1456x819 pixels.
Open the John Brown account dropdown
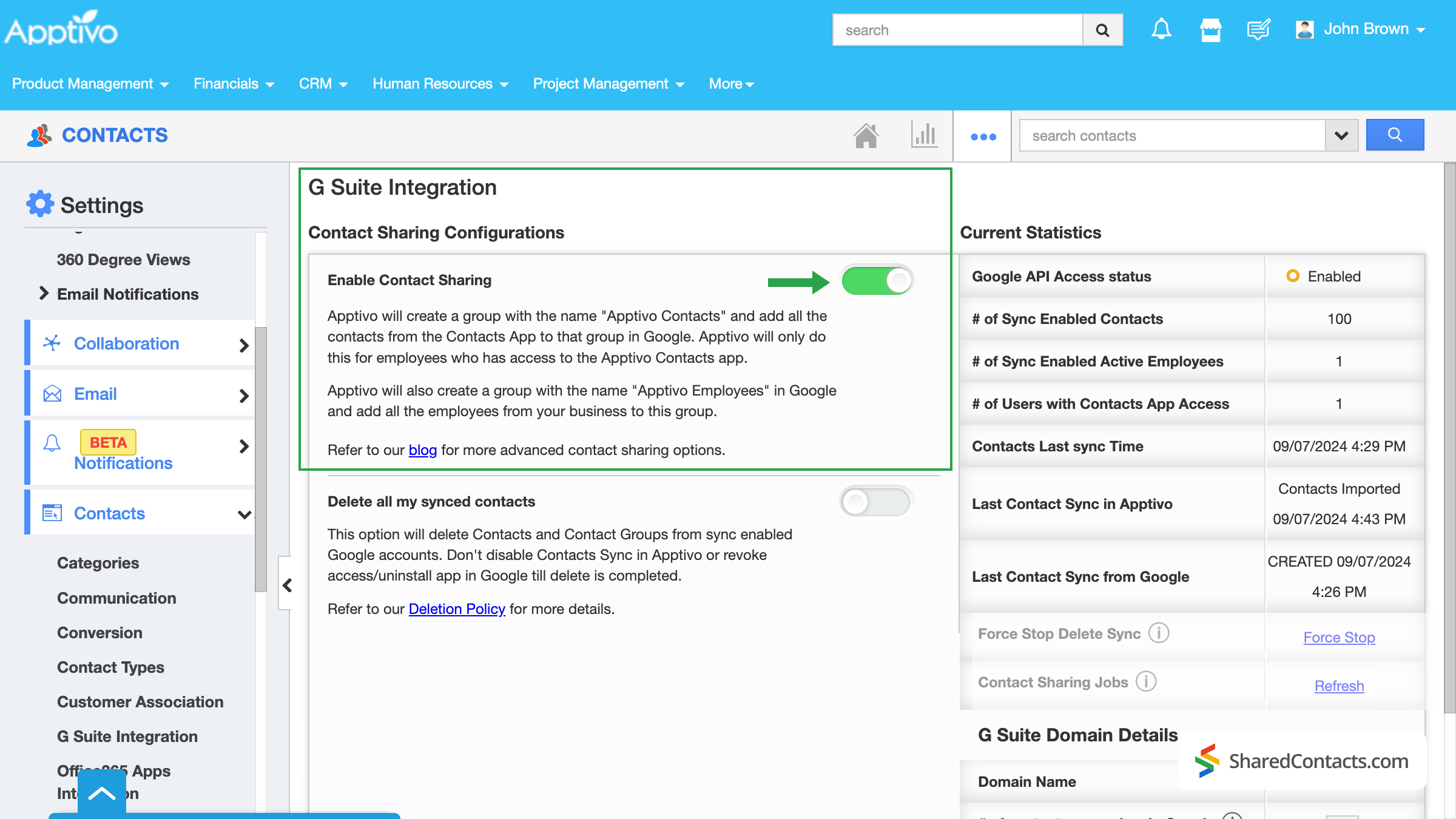[x=1373, y=29]
